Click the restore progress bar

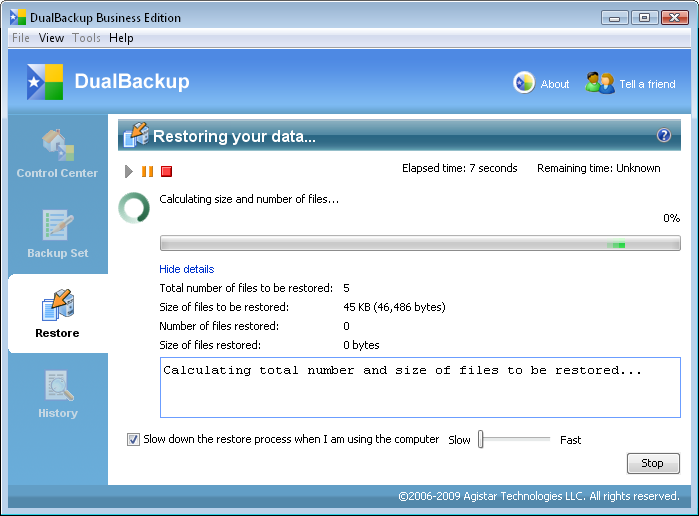tap(420, 244)
